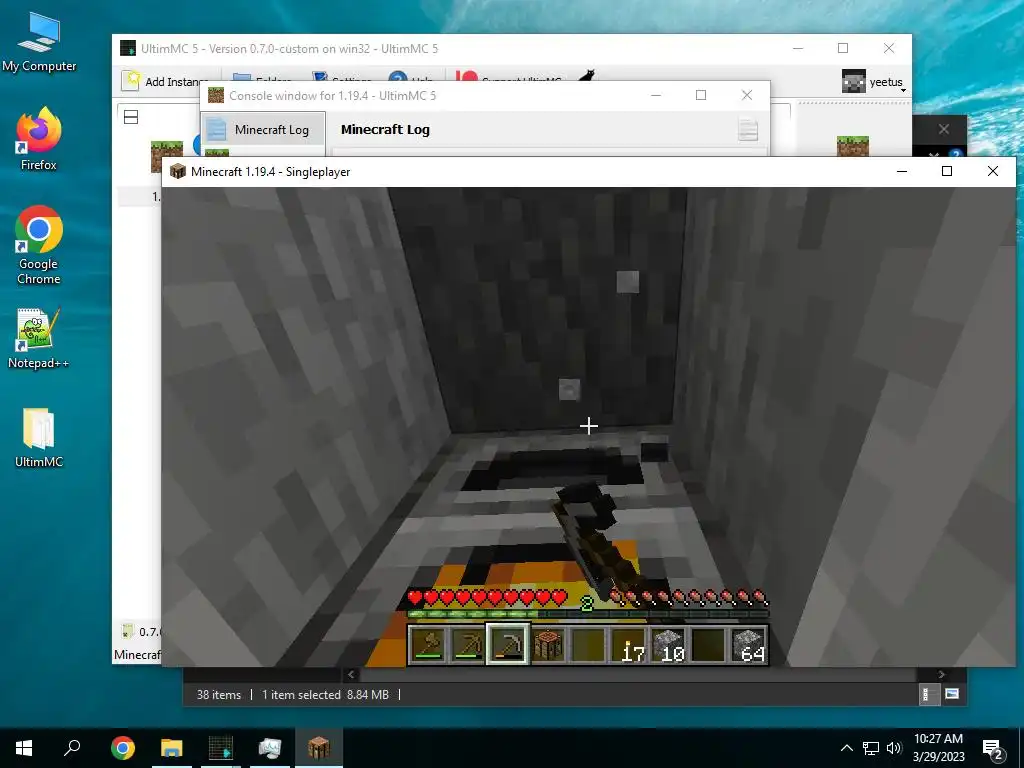Maximize the Console window for 1.19.4
Image resolution: width=1024 pixels, height=768 pixels.
tap(701, 95)
